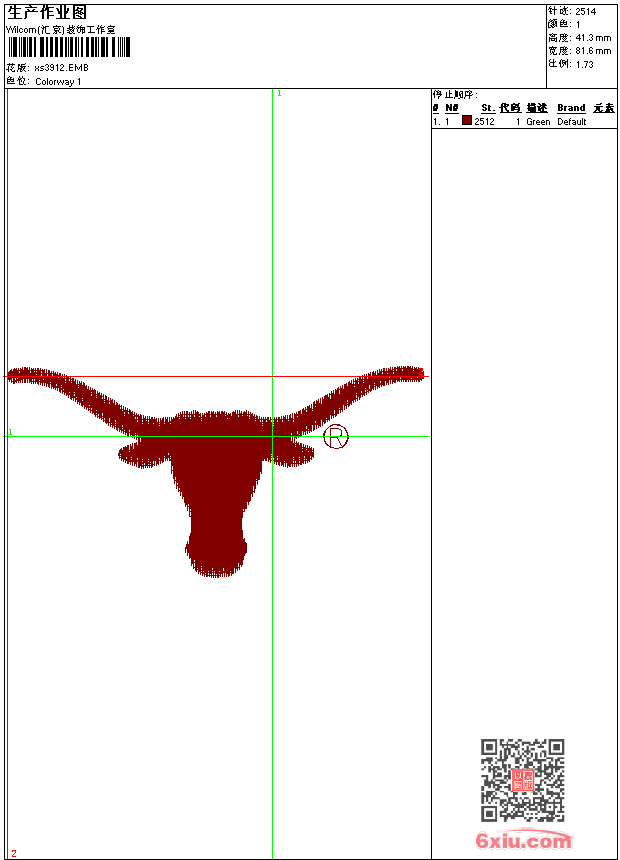The width and height of the screenshot is (620, 860).
Task: Click the width value '81.6 mm'
Action: (x=593, y=51)
